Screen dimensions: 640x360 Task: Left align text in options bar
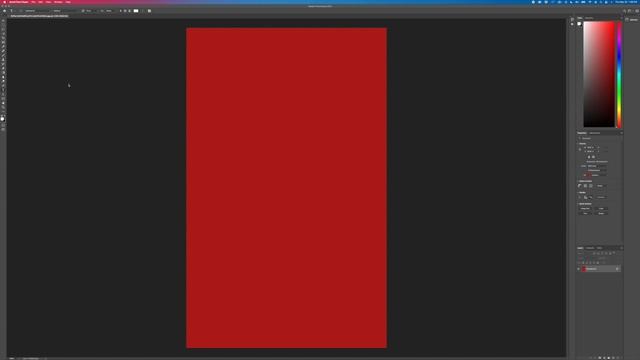pos(121,11)
